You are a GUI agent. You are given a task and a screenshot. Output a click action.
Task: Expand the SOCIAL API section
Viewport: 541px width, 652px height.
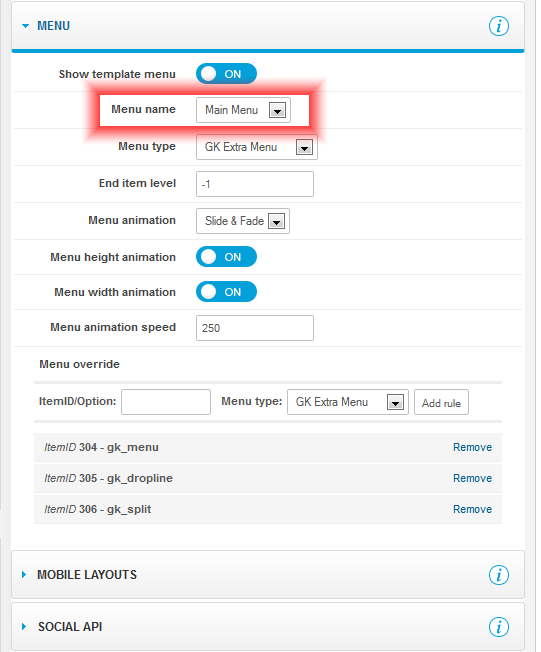tap(24, 627)
